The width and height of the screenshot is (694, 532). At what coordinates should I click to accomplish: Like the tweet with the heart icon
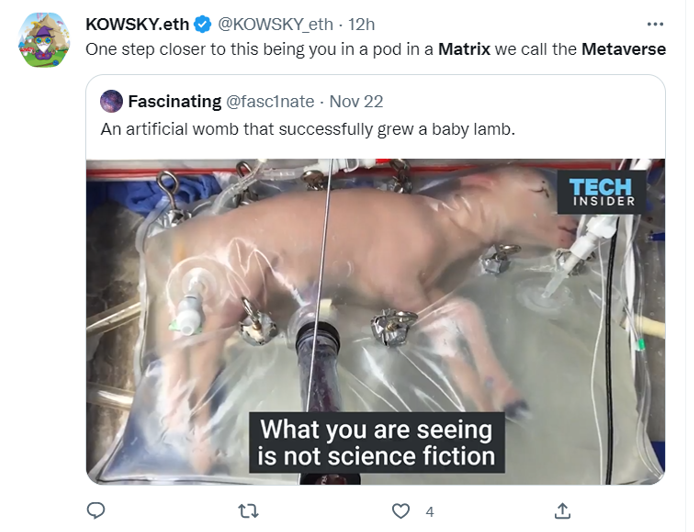[401, 511]
